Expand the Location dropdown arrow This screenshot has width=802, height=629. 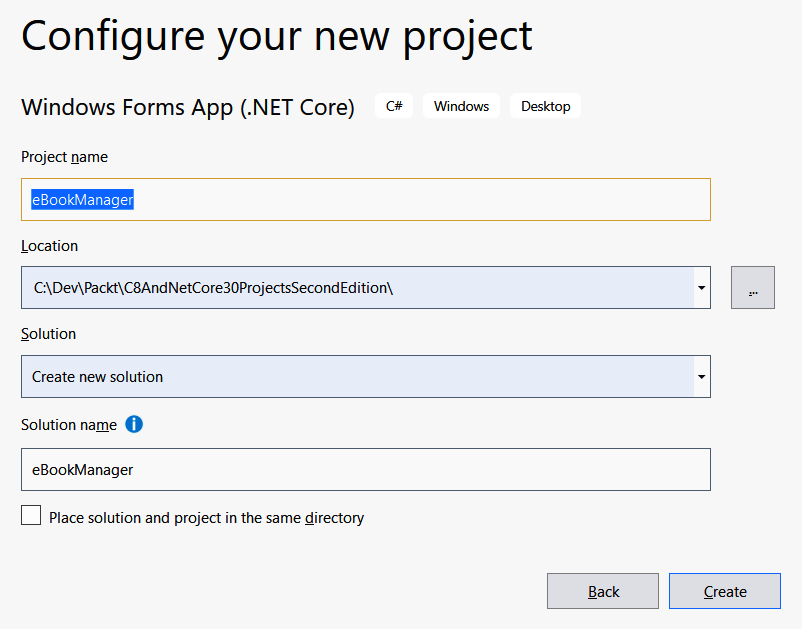click(x=702, y=287)
